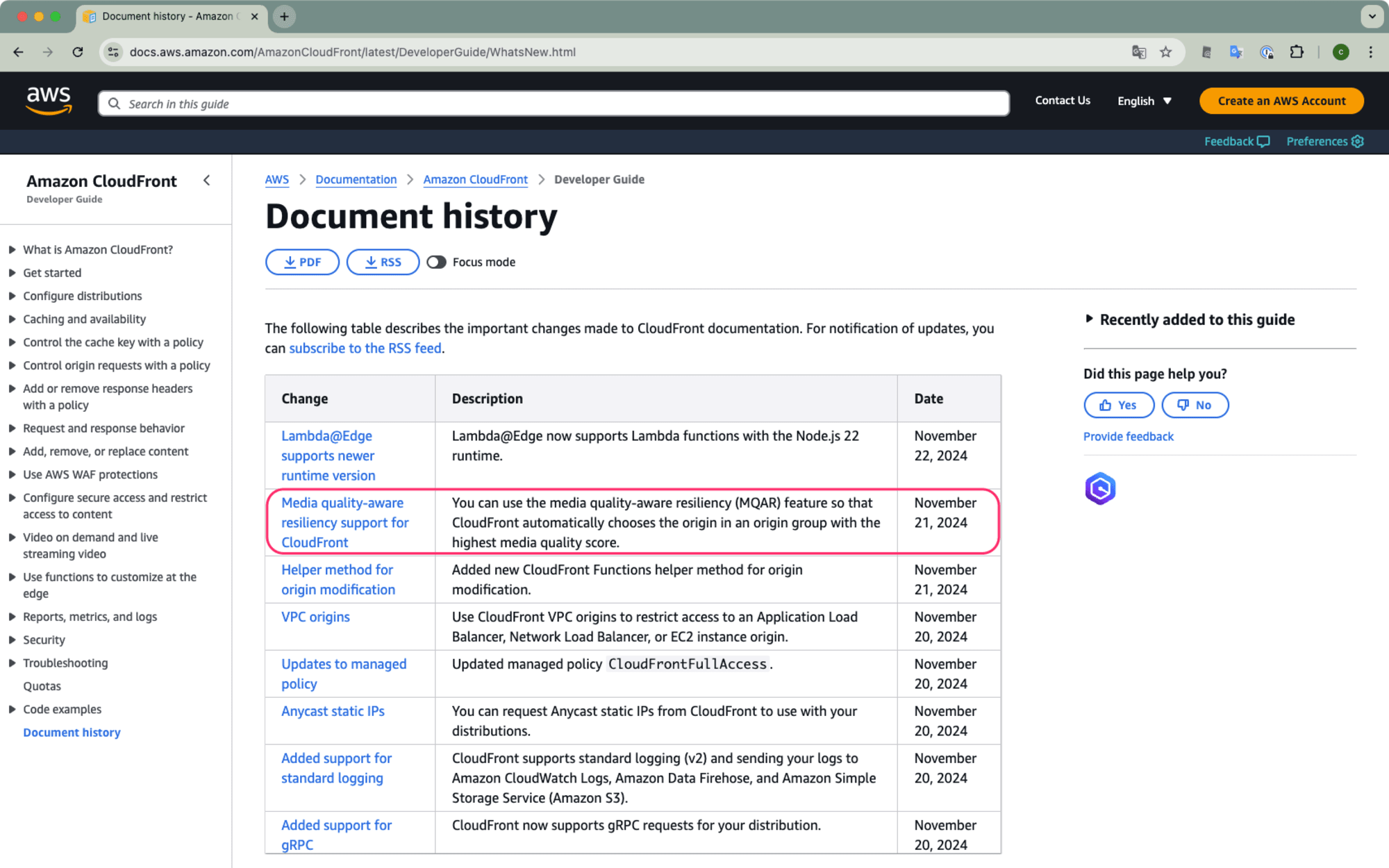Open Added support for standard logging link
Viewport: 1389px width, 868px height.
pos(336,768)
